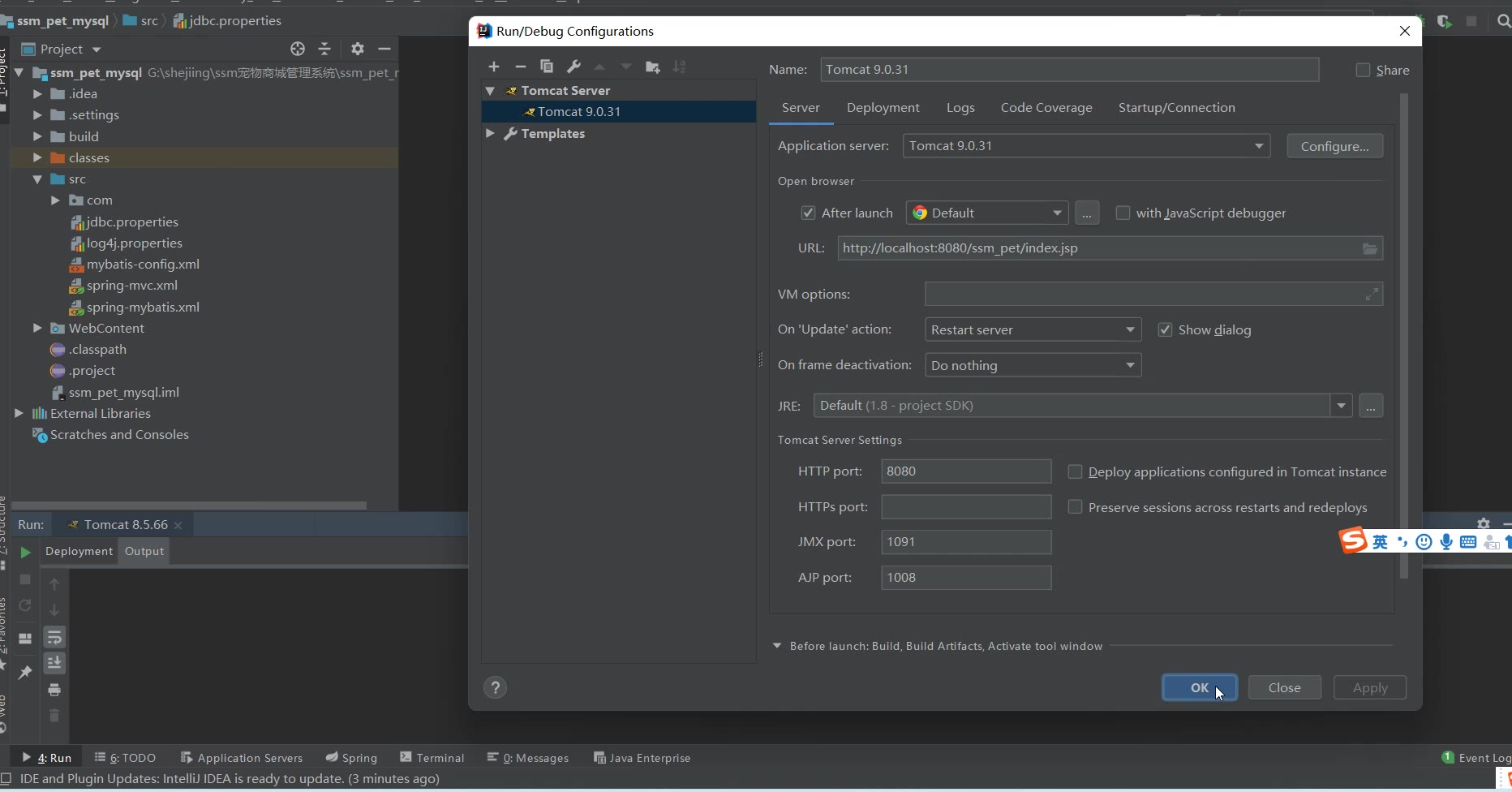
Task: Browse URL folder icon in URL field
Action: (x=1370, y=248)
